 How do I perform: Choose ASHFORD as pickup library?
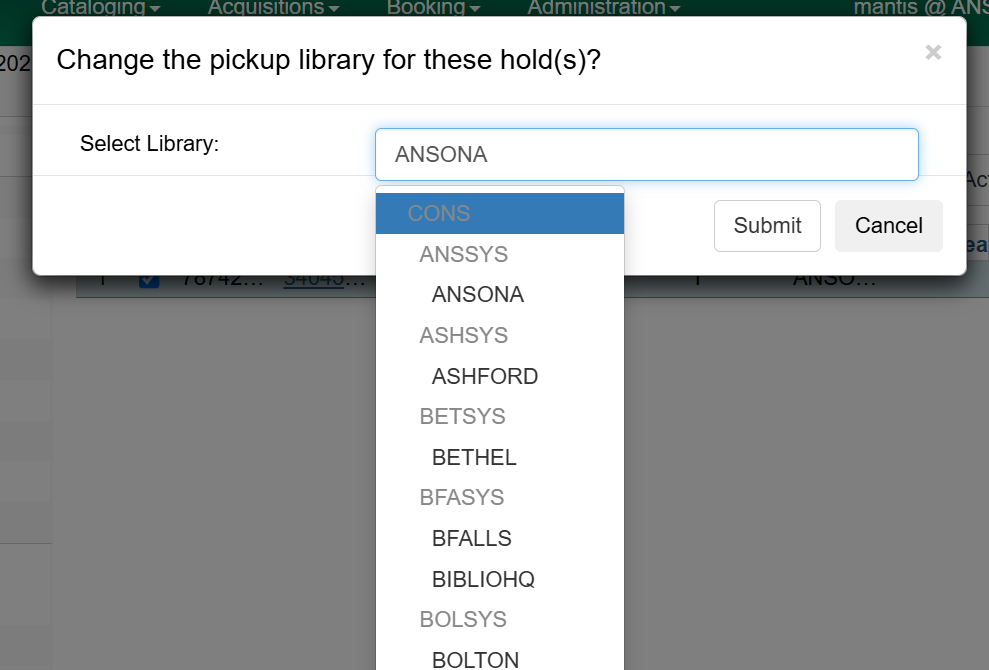pos(485,376)
